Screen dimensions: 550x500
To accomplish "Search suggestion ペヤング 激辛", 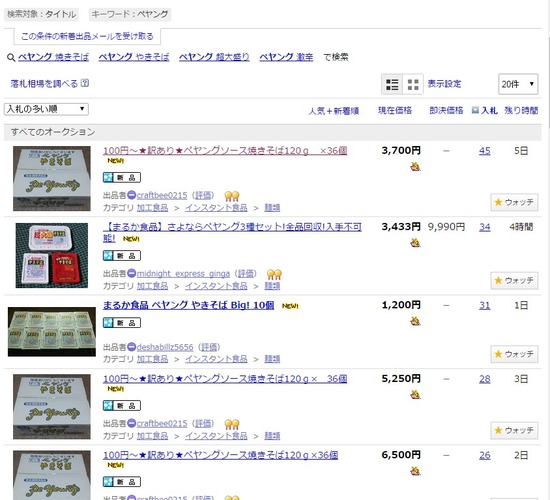I will pos(286,57).
